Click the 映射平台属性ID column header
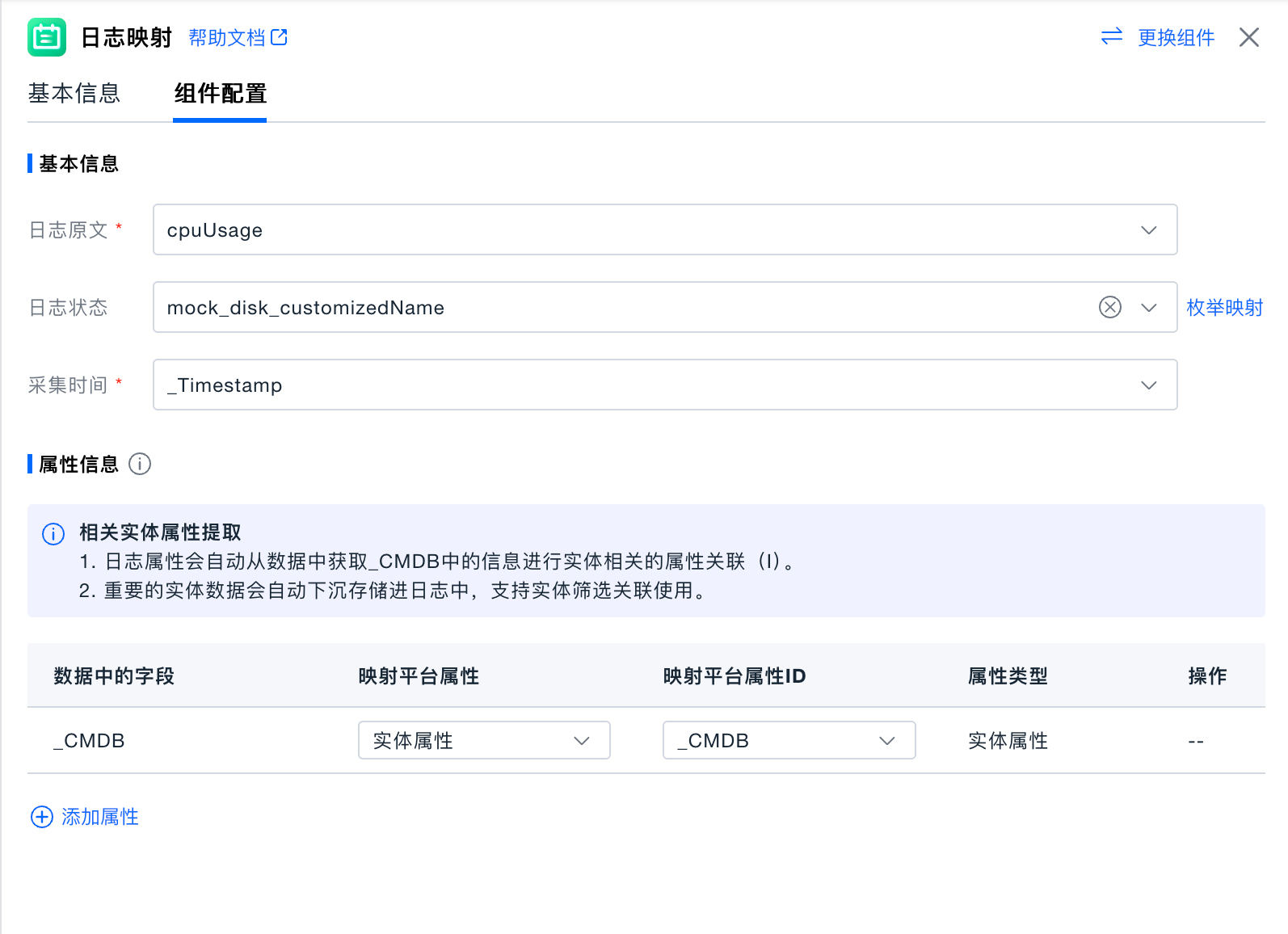Image resolution: width=1288 pixels, height=934 pixels. [x=734, y=675]
